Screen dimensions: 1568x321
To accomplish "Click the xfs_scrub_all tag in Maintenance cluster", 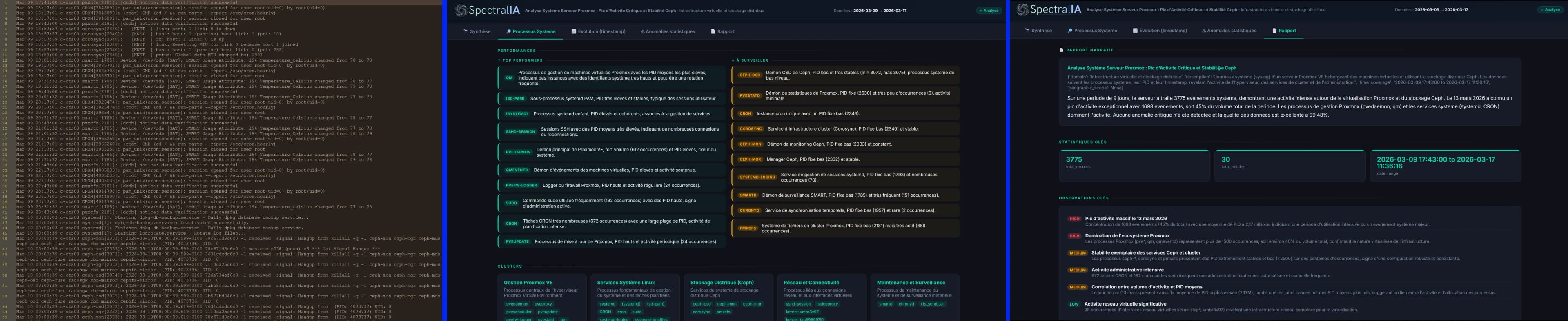I will pos(933,304).
